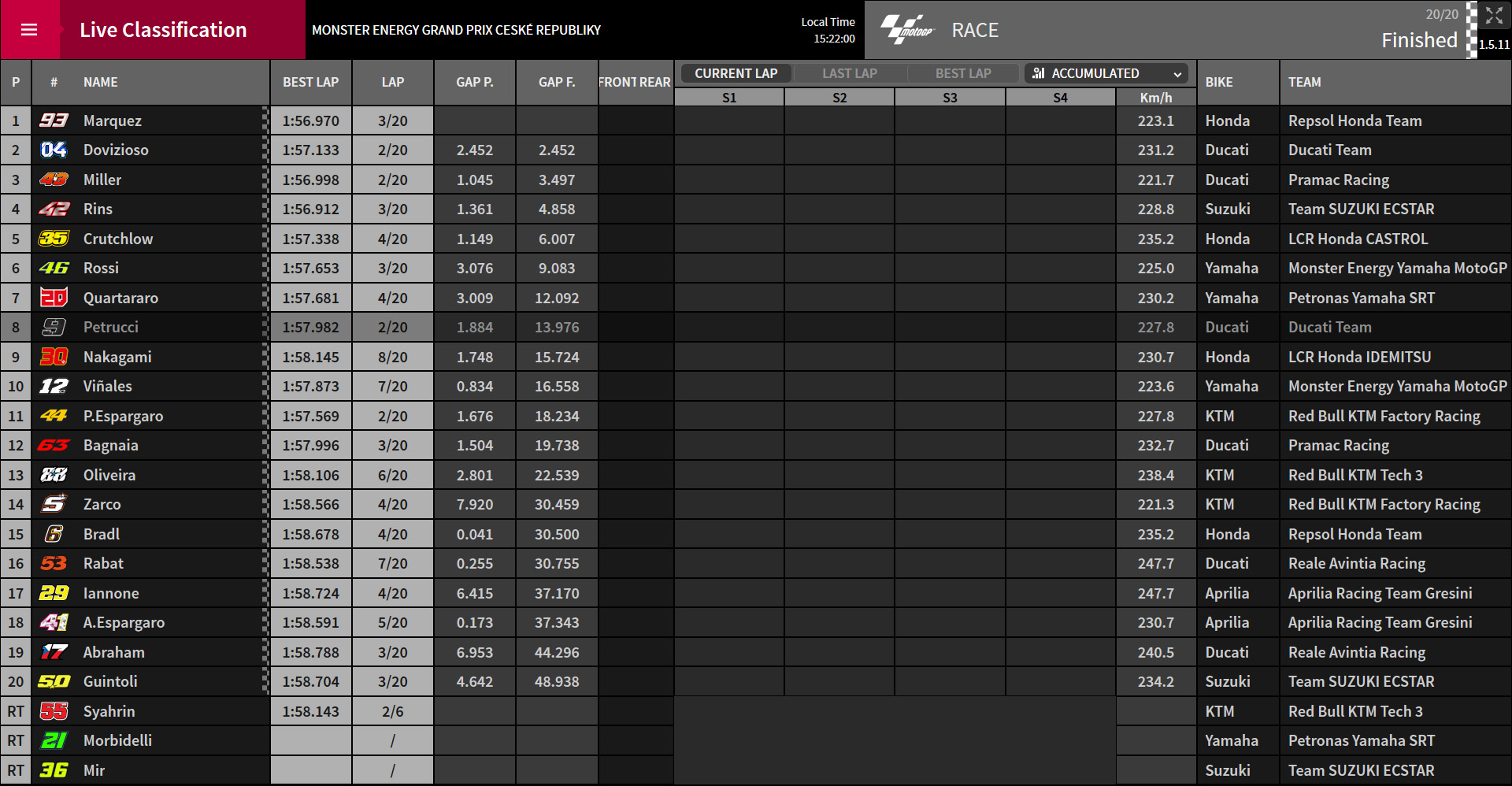
Task: Click Iannone's number 29 badge
Action: point(54,593)
